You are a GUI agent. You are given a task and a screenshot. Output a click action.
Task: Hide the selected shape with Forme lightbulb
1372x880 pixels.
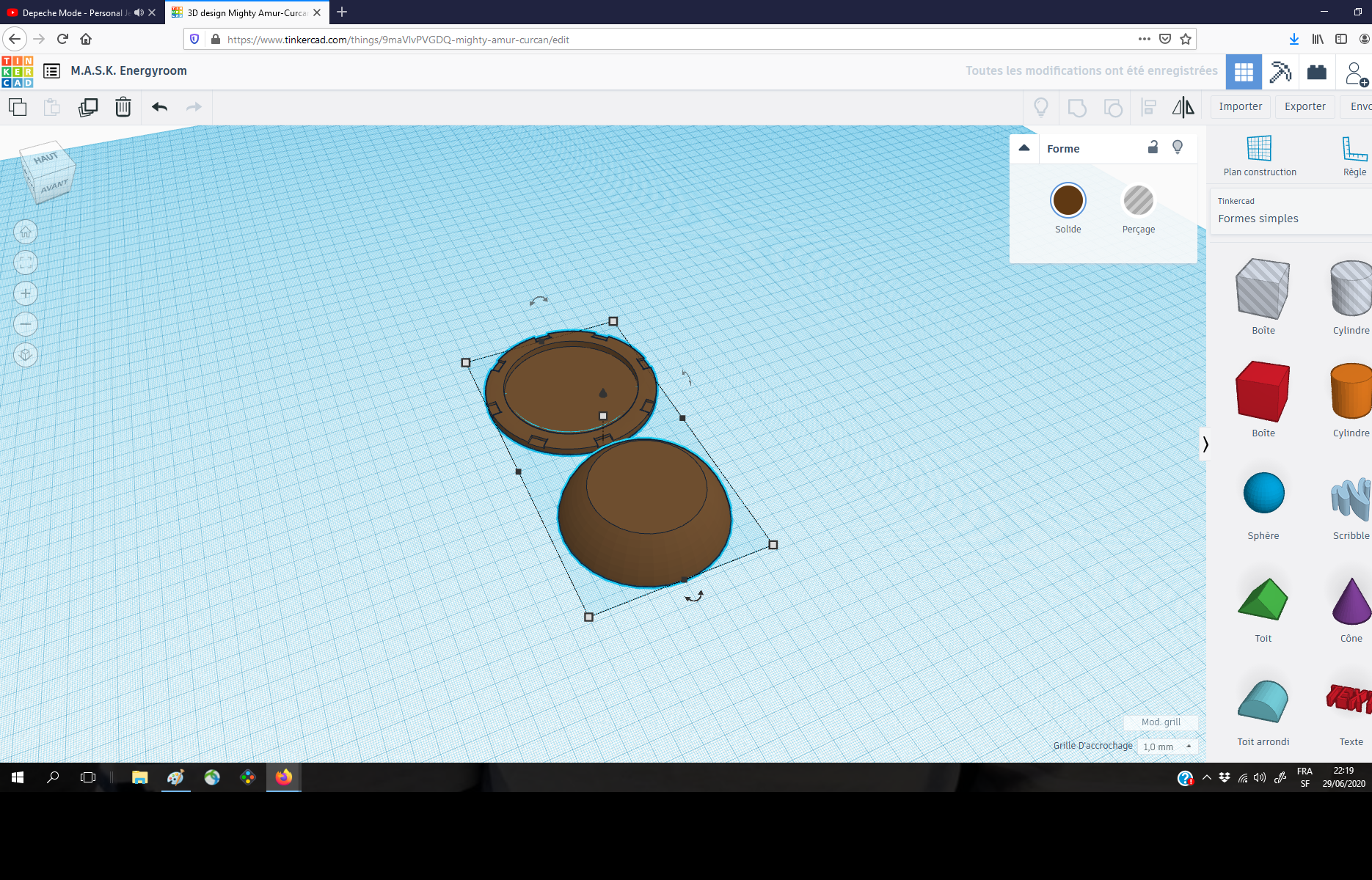[x=1178, y=147]
